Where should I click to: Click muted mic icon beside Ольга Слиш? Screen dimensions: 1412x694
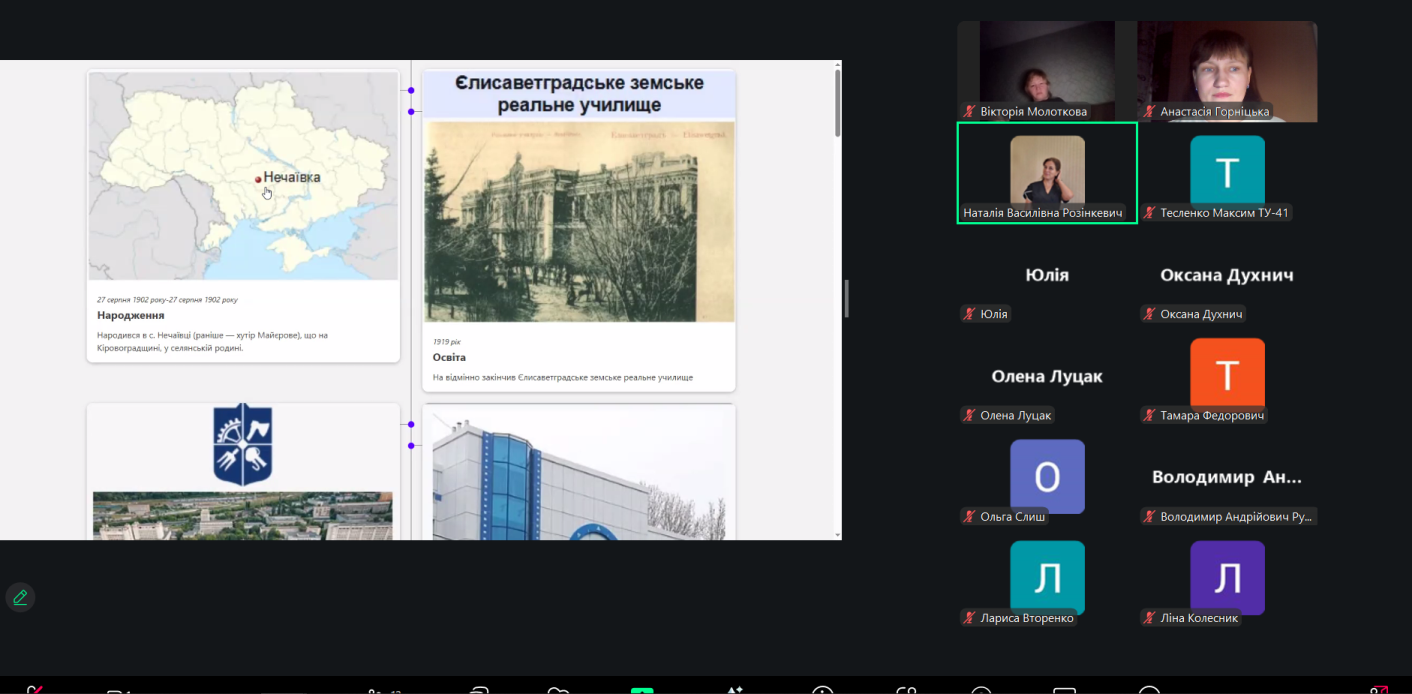pyautogui.click(x=969, y=517)
